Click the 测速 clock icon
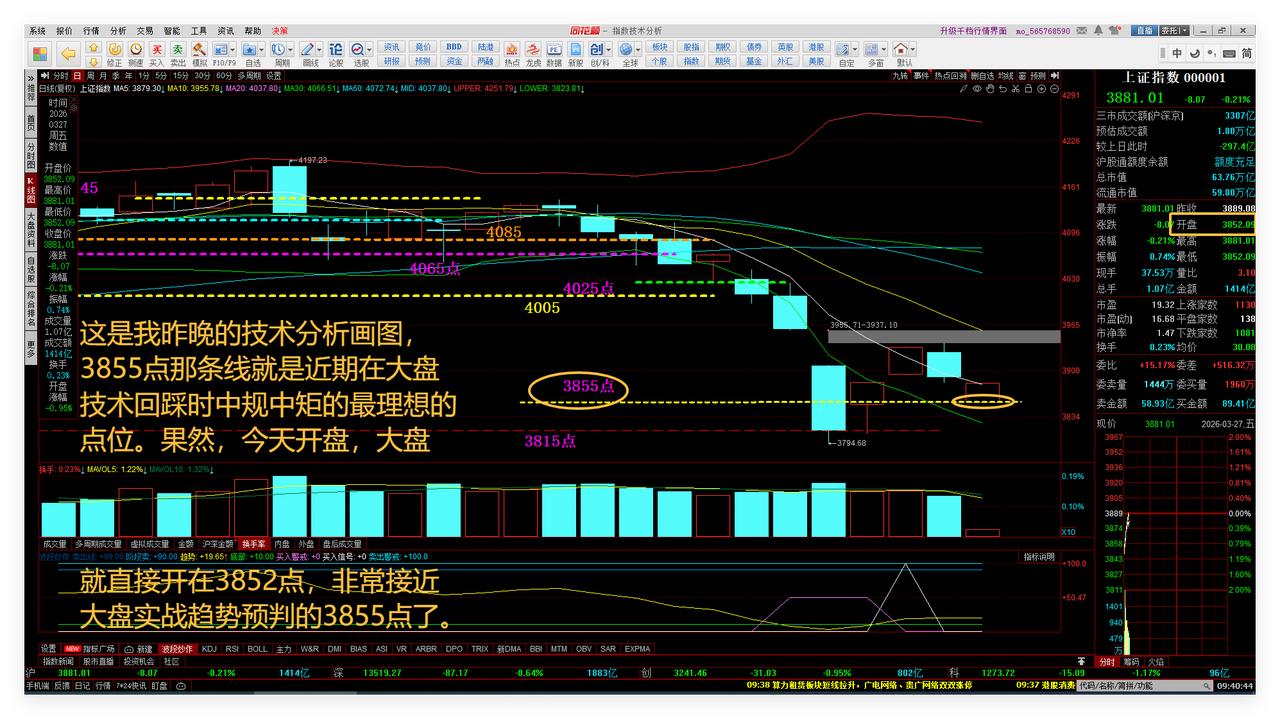 [136, 48]
